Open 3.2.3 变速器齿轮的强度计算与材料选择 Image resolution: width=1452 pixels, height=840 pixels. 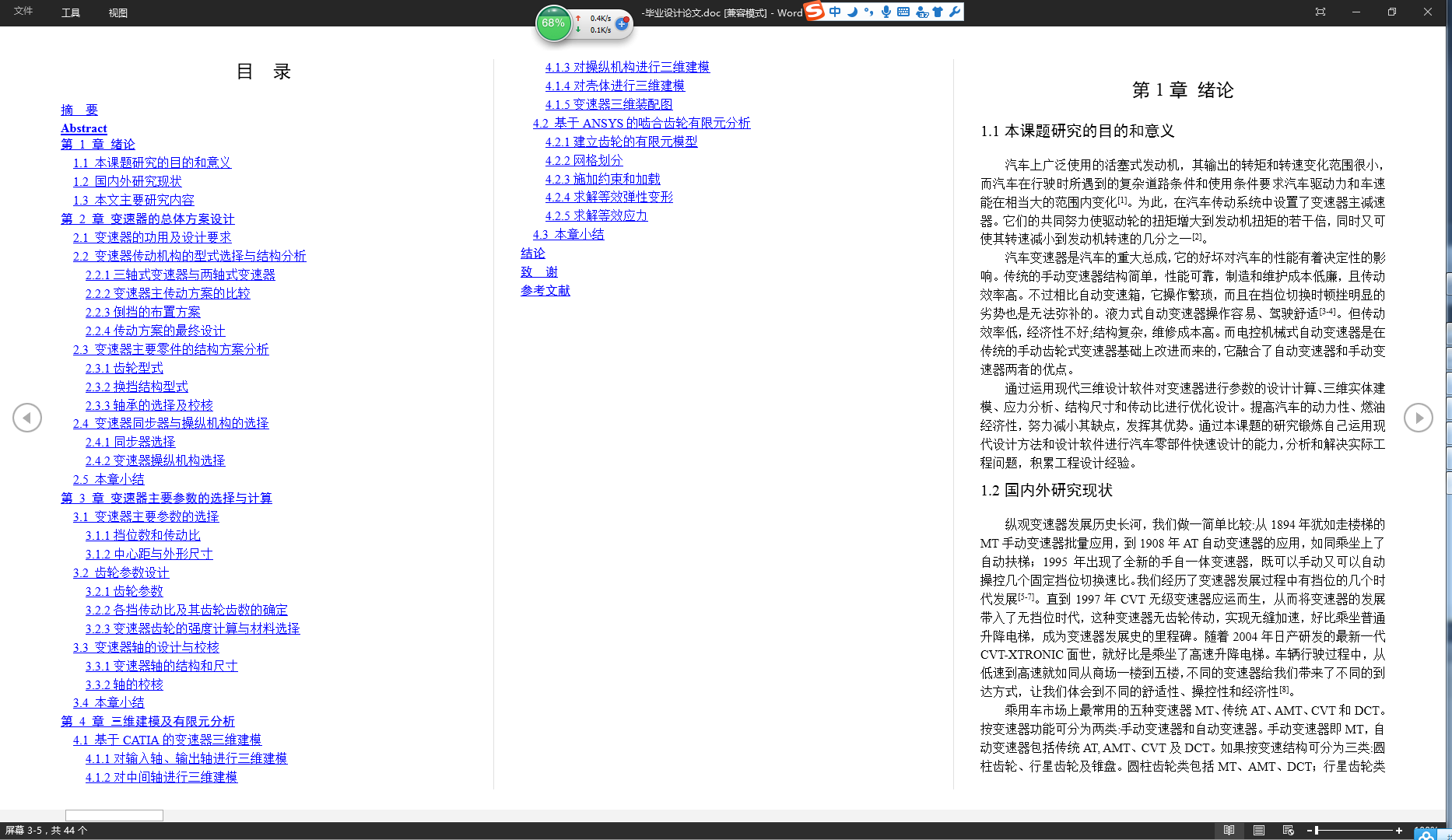click(x=193, y=628)
